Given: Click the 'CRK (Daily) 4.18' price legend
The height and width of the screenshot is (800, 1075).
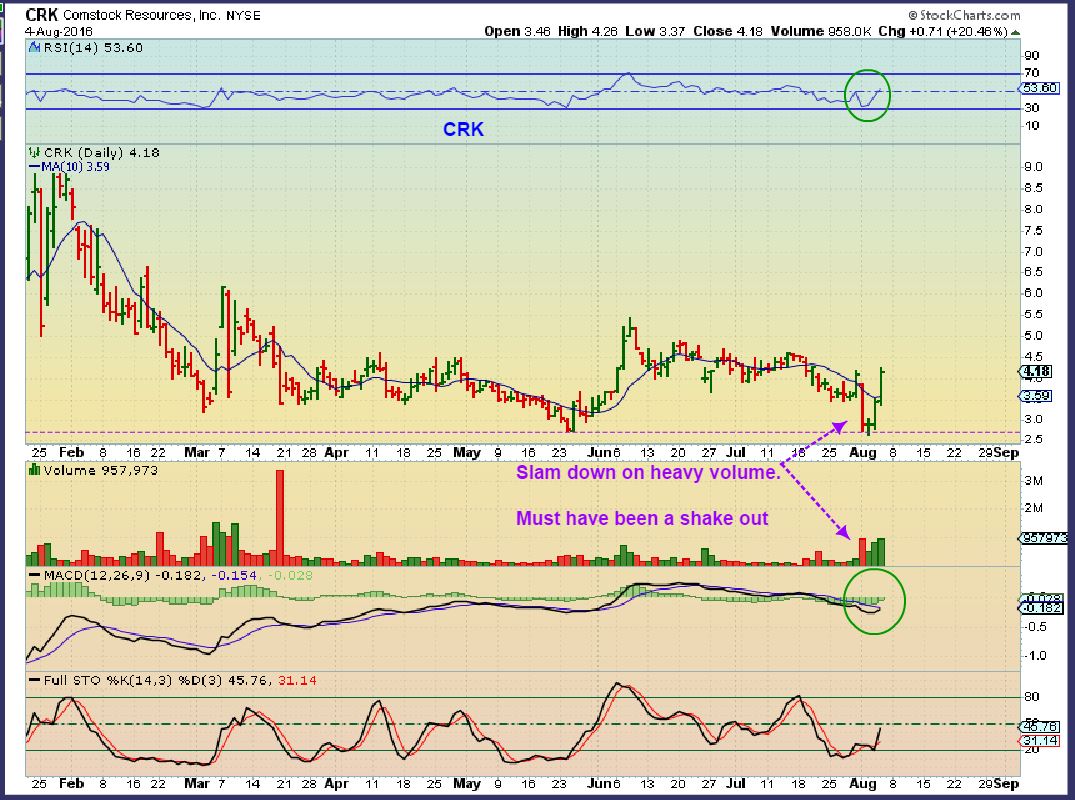Looking at the screenshot, I should 101,152.
